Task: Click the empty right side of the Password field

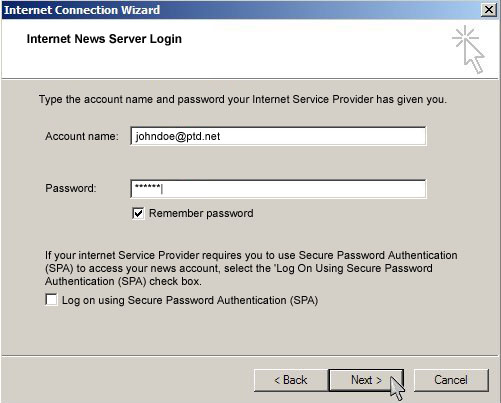Action: click(293, 189)
